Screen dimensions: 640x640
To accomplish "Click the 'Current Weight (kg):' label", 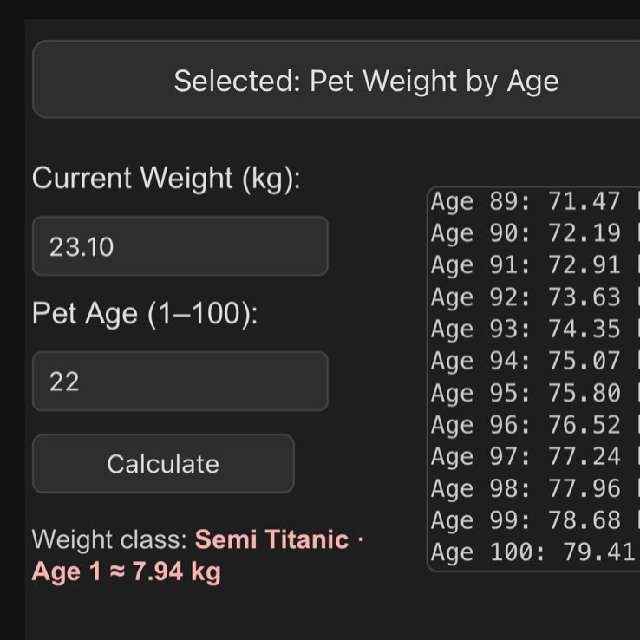I will pyautogui.click(x=166, y=179).
